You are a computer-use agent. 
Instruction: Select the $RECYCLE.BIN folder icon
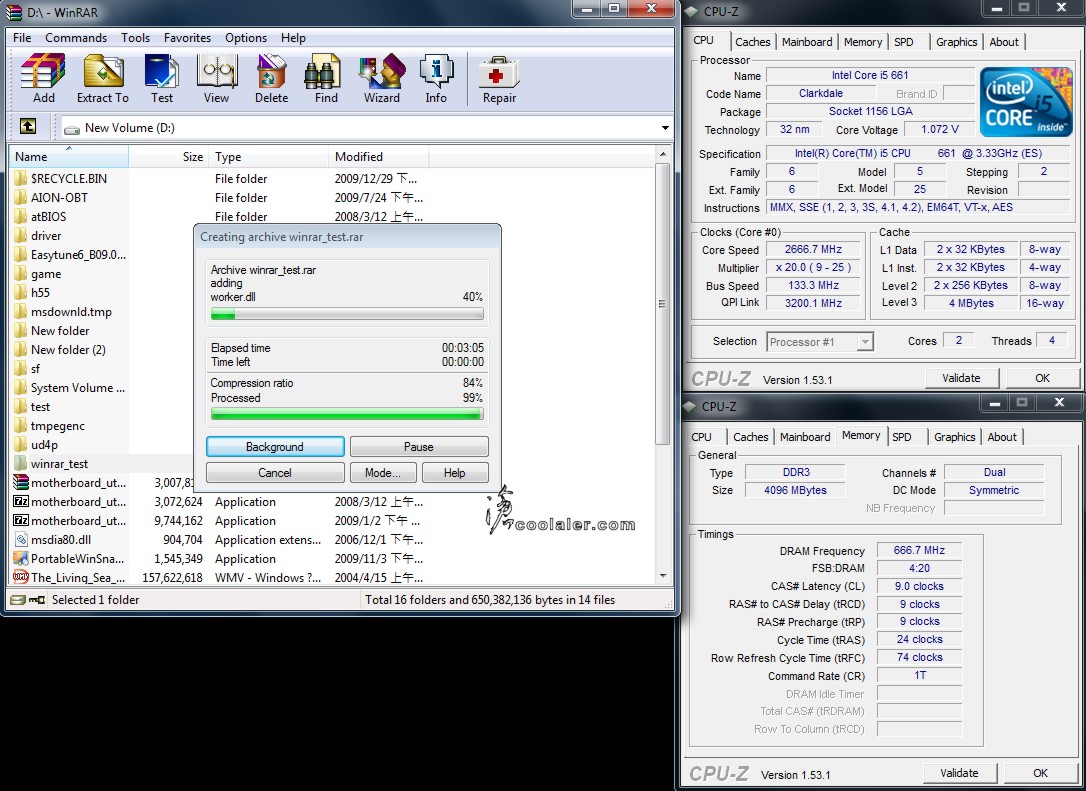[21, 178]
